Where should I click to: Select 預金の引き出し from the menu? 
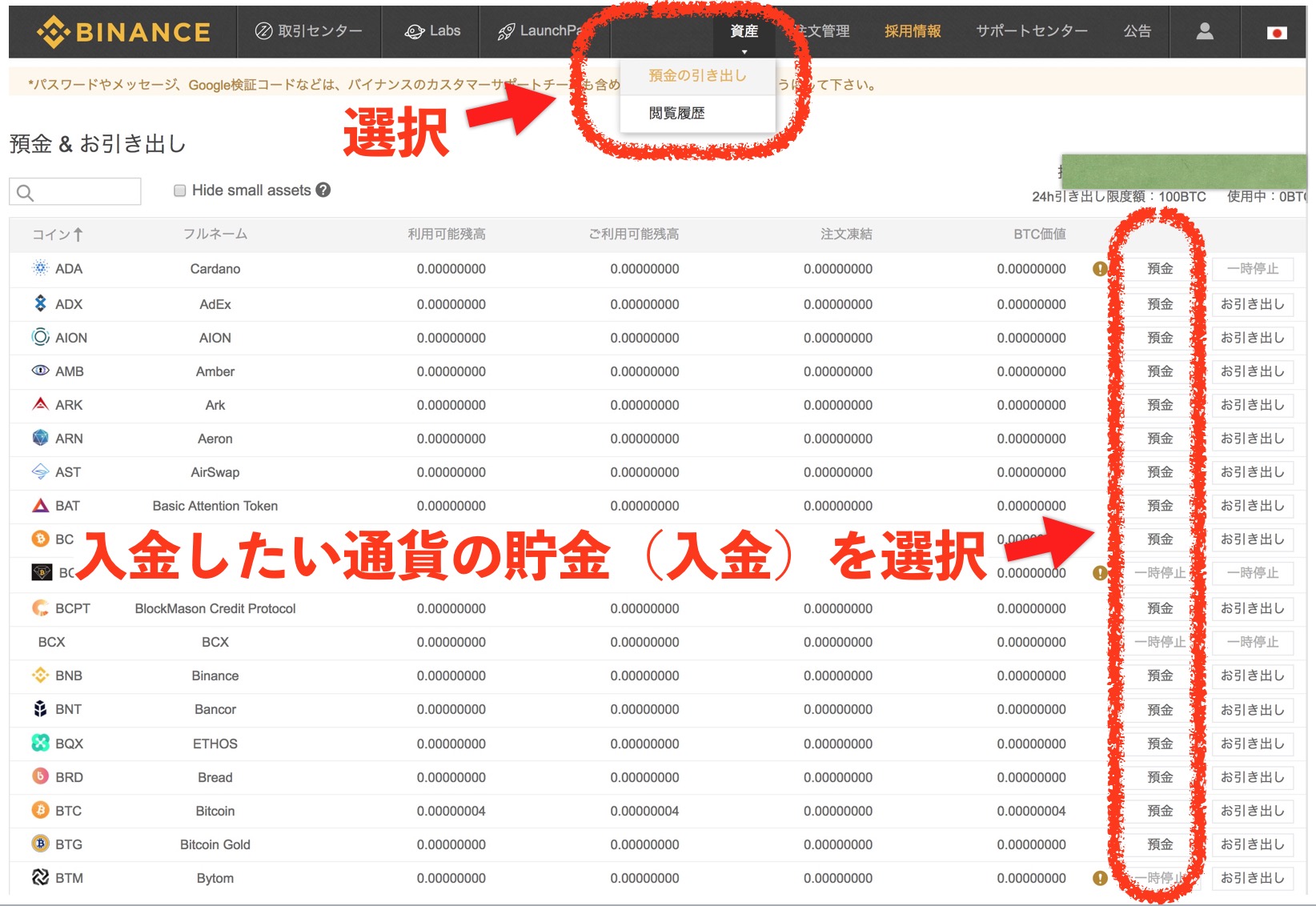pyautogui.click(x=698, y=74)
